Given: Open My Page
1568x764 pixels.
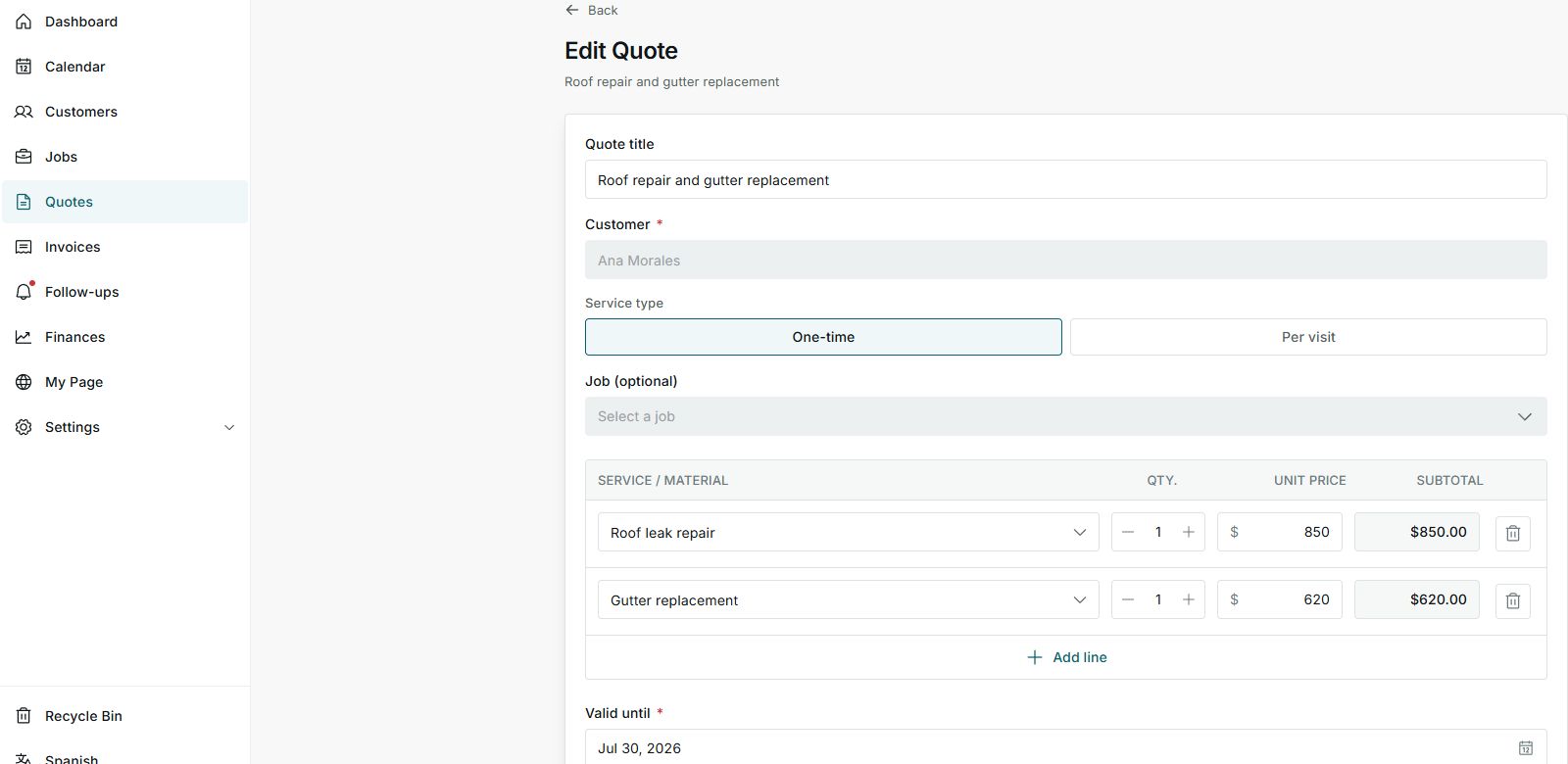Looking at the screenshot, I should point(124,382).
